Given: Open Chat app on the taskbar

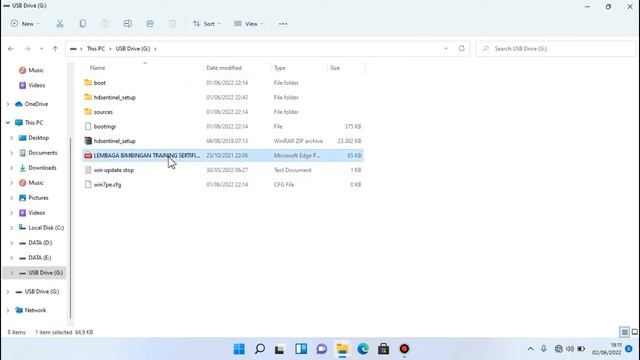Looking at the screenshot, I should [322, 349].
